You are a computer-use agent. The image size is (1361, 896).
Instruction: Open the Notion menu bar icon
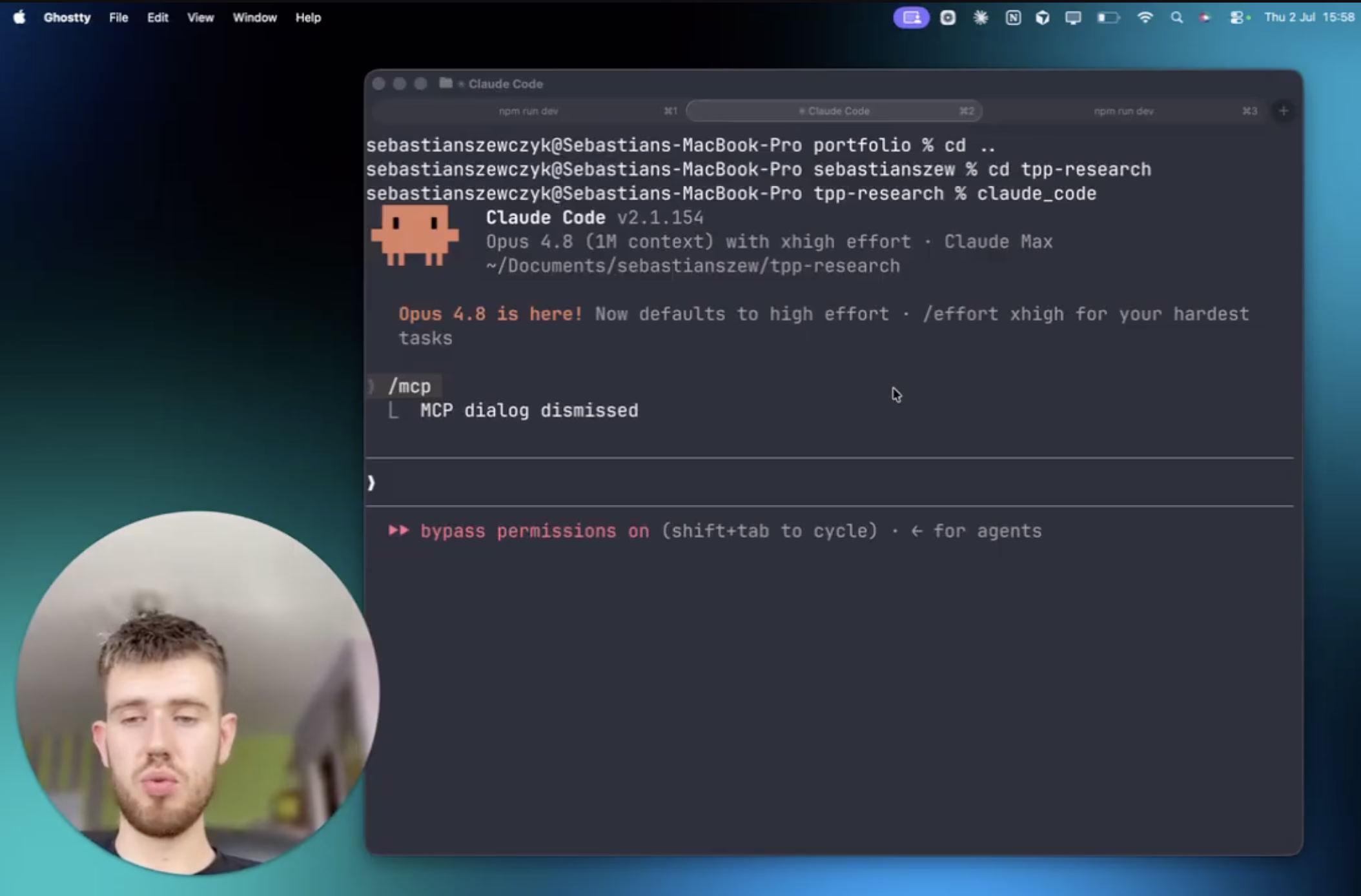click(1013, 17)
